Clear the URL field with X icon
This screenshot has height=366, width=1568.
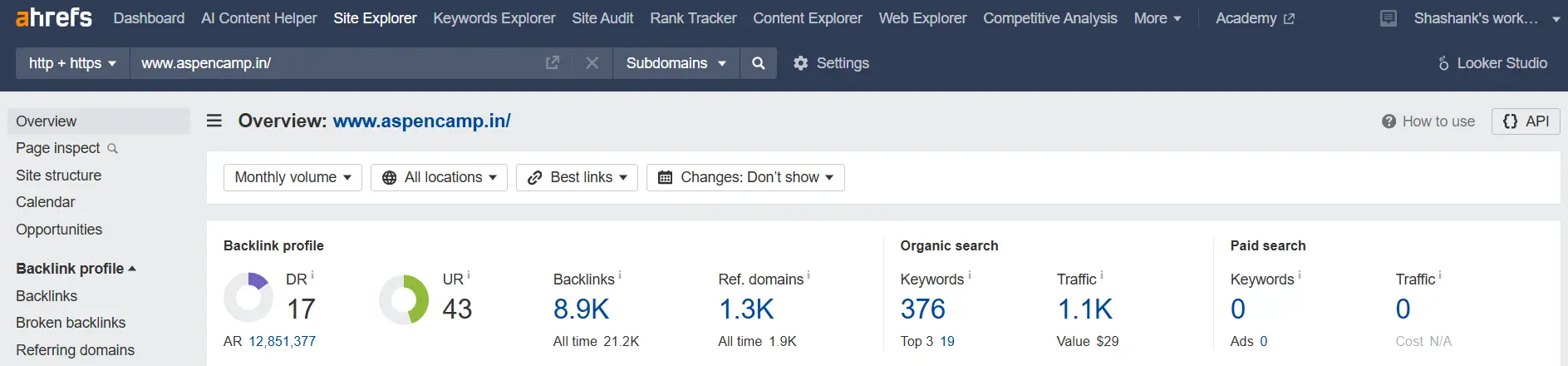tap(592, 63)
